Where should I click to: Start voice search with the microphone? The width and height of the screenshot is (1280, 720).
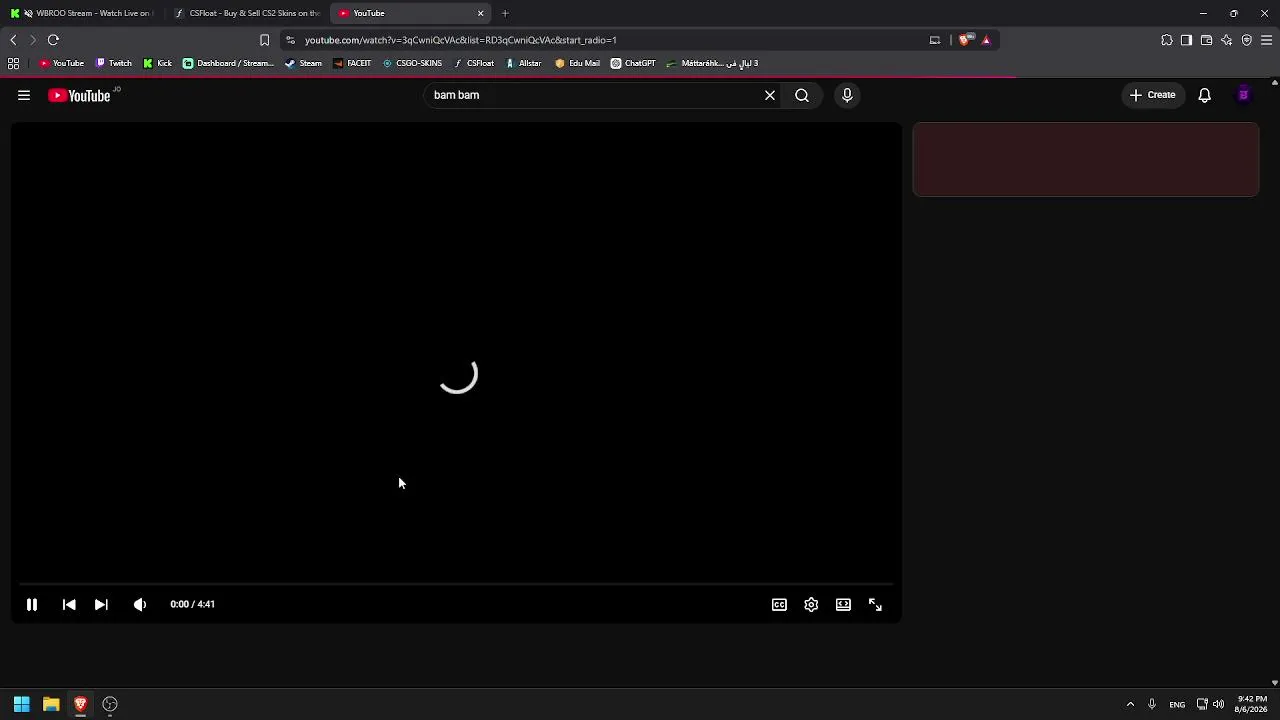847,95
